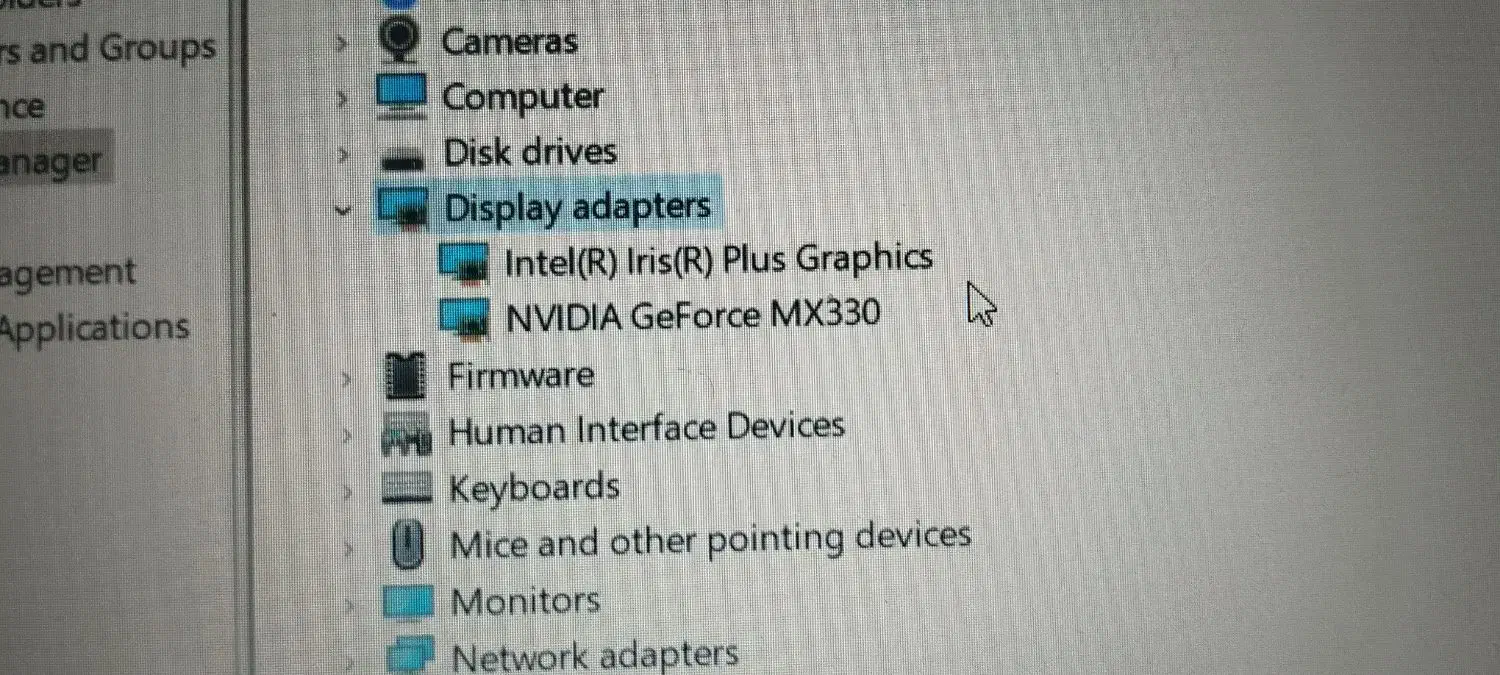Screen dimensions: 1500x675
Task: Select Intel(R) Iris(R) Plus Graphics entry
Action: click(x=719, y=260)
